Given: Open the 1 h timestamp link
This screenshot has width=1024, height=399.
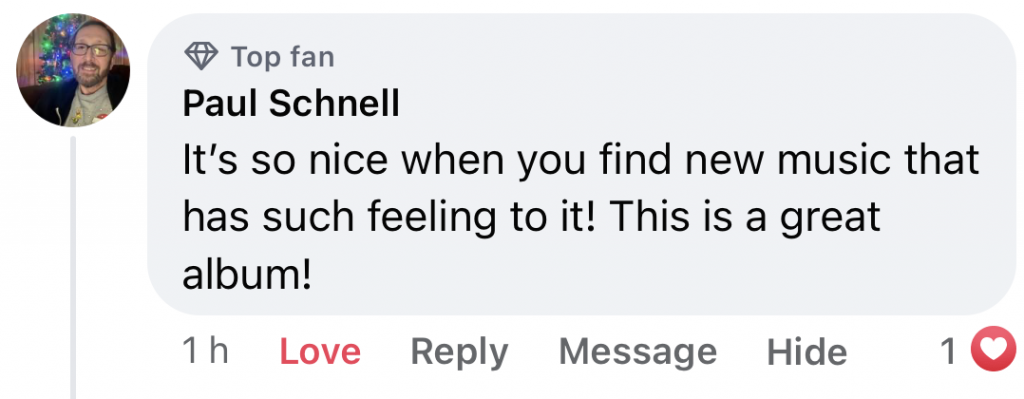Looking at the screenshot, I should [205, 351].
